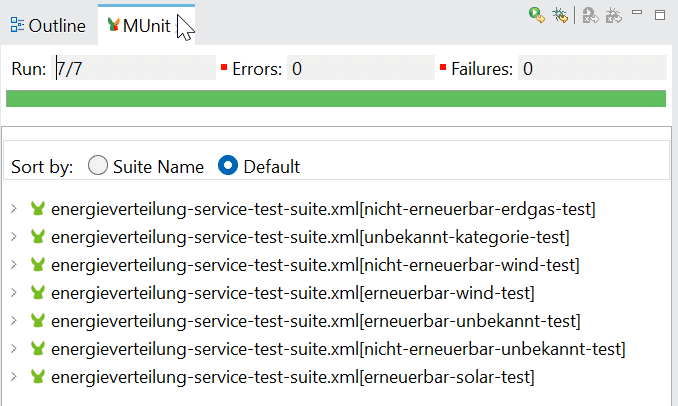Click the Rerun failed tests icon
Image resolution: width=678 pixels, height=406 pixels.
[x=590, y=15]
